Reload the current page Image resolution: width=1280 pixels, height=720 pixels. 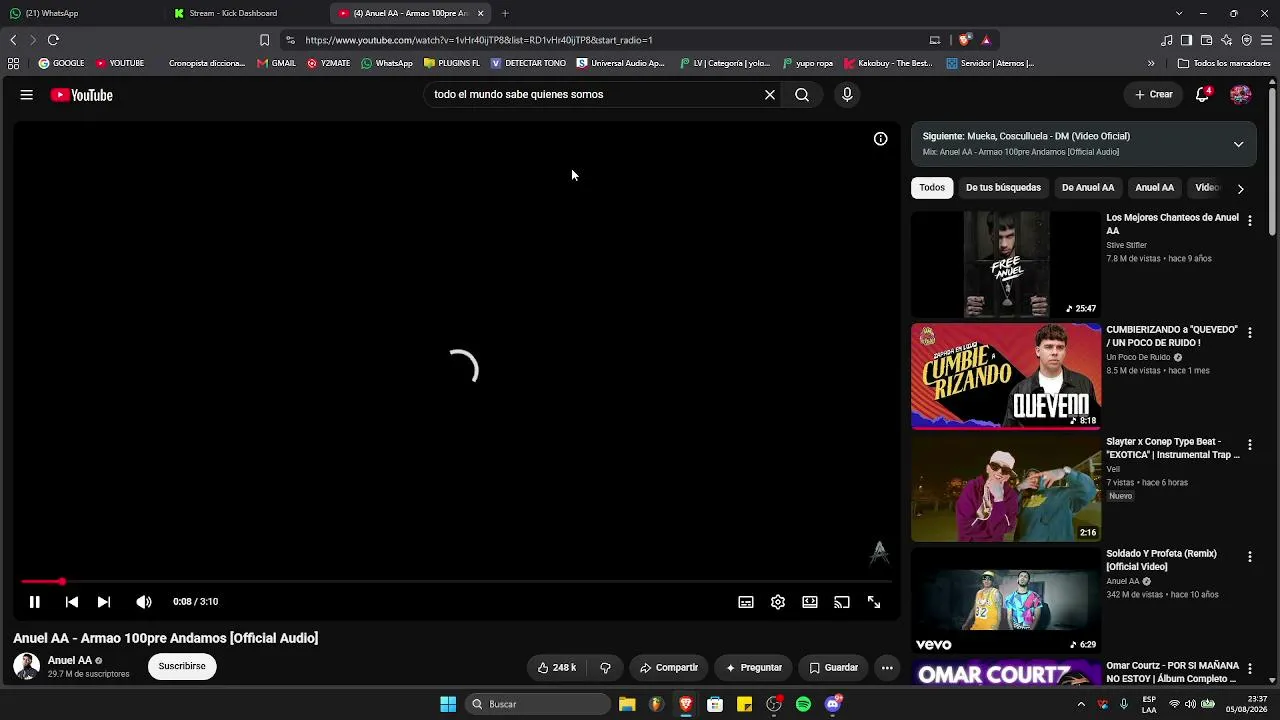coord(53,40)
